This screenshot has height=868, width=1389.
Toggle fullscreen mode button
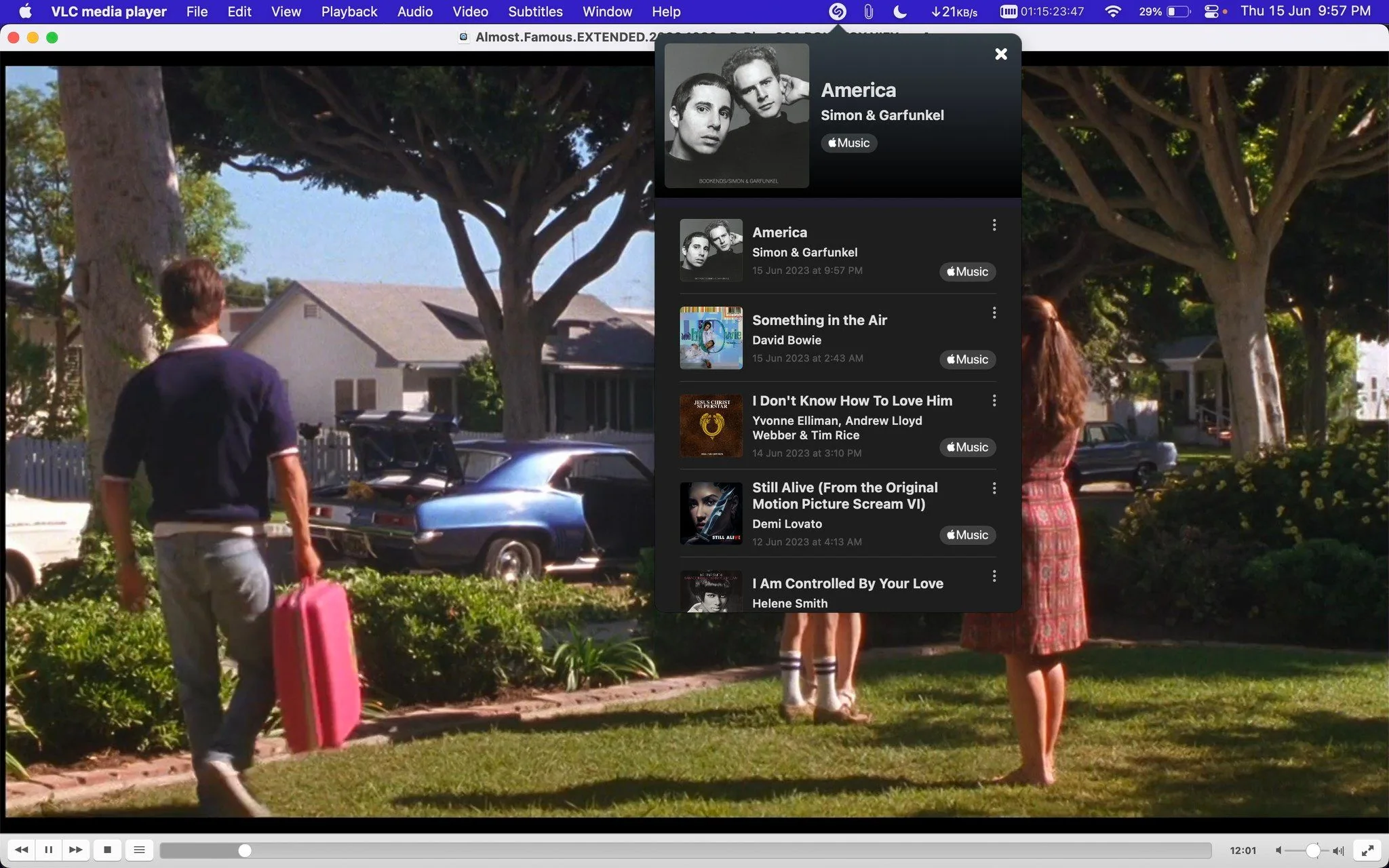pos(1368,850)
